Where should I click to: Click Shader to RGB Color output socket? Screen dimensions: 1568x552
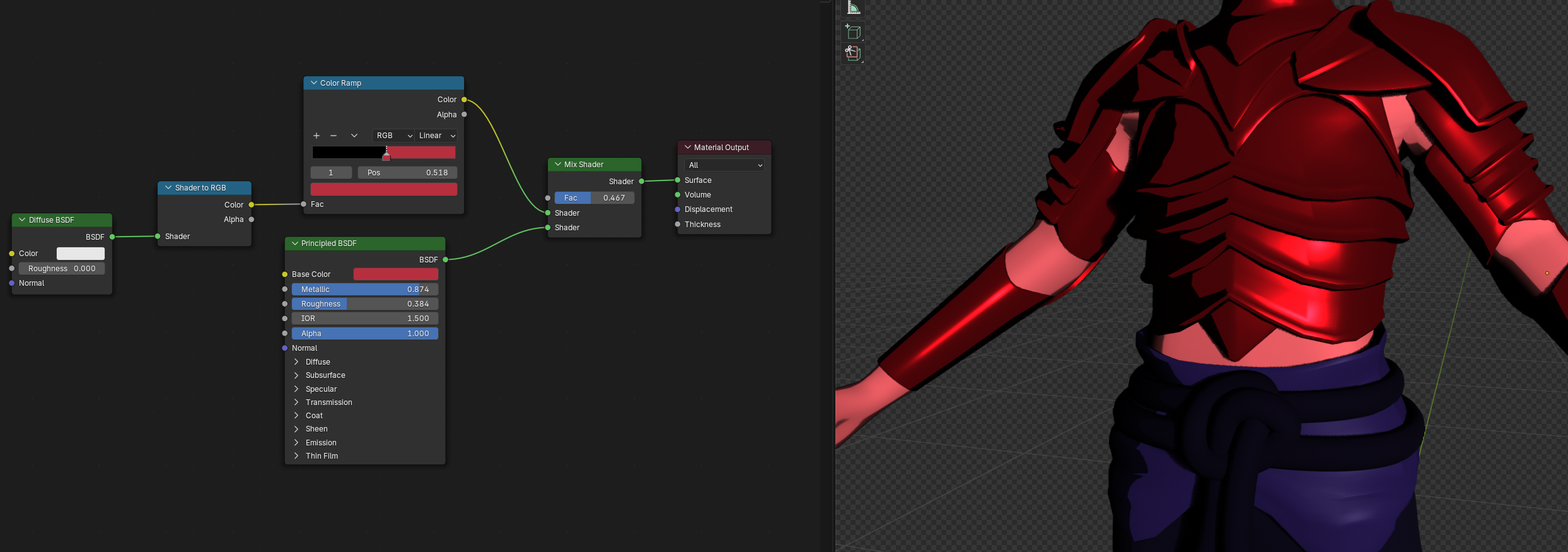tap(252, 204)
